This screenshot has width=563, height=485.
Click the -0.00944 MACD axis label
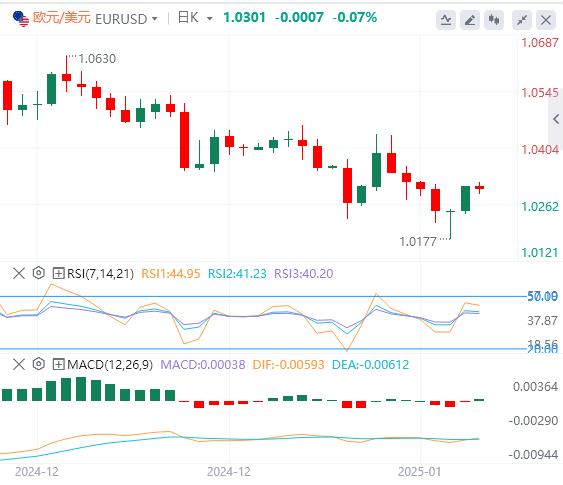tap(533, 455)
